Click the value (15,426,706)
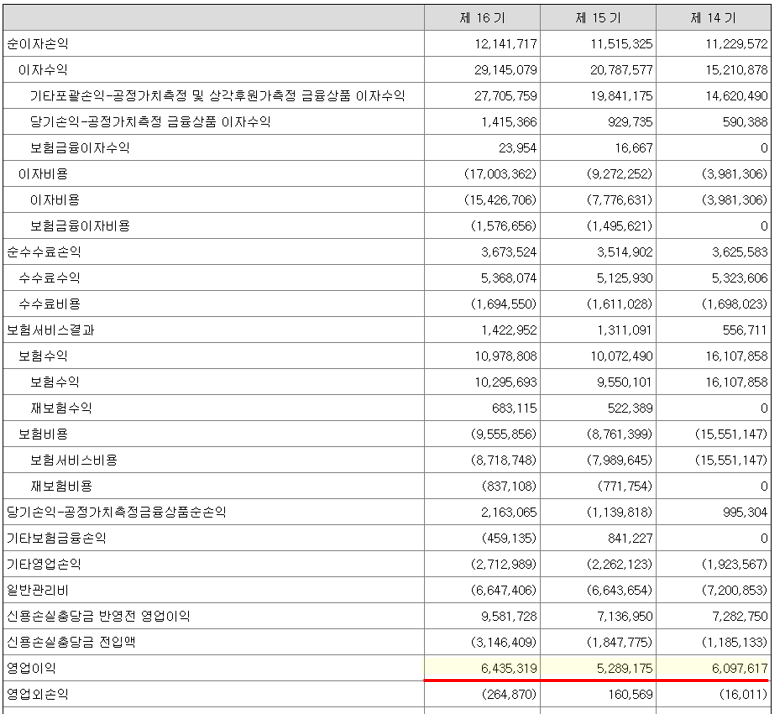 pos(500,200)
